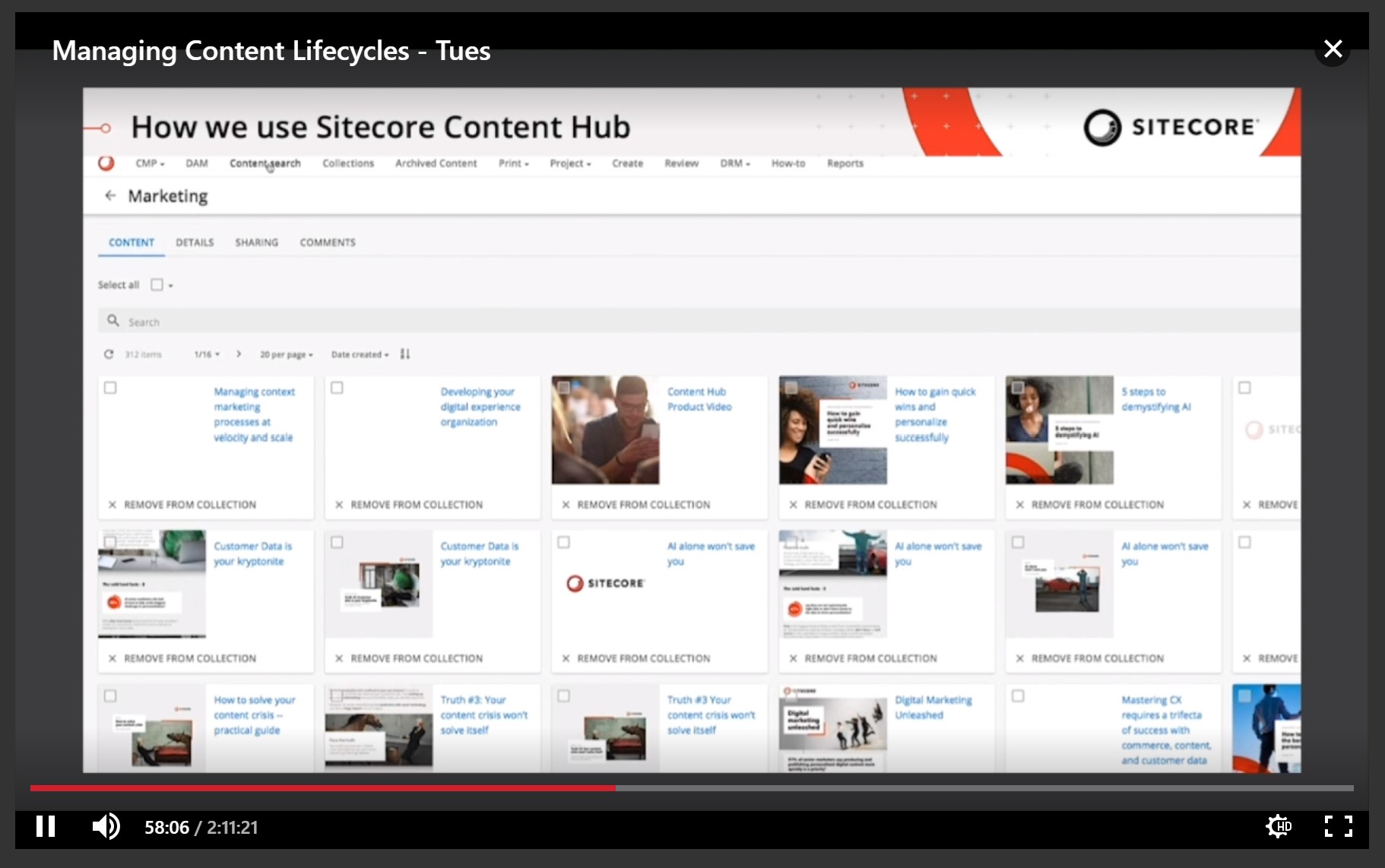Open Archived Content menu item
Screen dimensions: 1385x868
[x=436, y=163]
